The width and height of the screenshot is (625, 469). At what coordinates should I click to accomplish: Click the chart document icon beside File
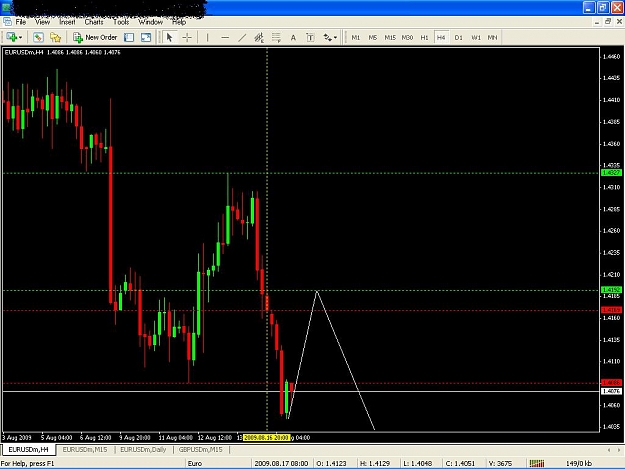point(7,22)
